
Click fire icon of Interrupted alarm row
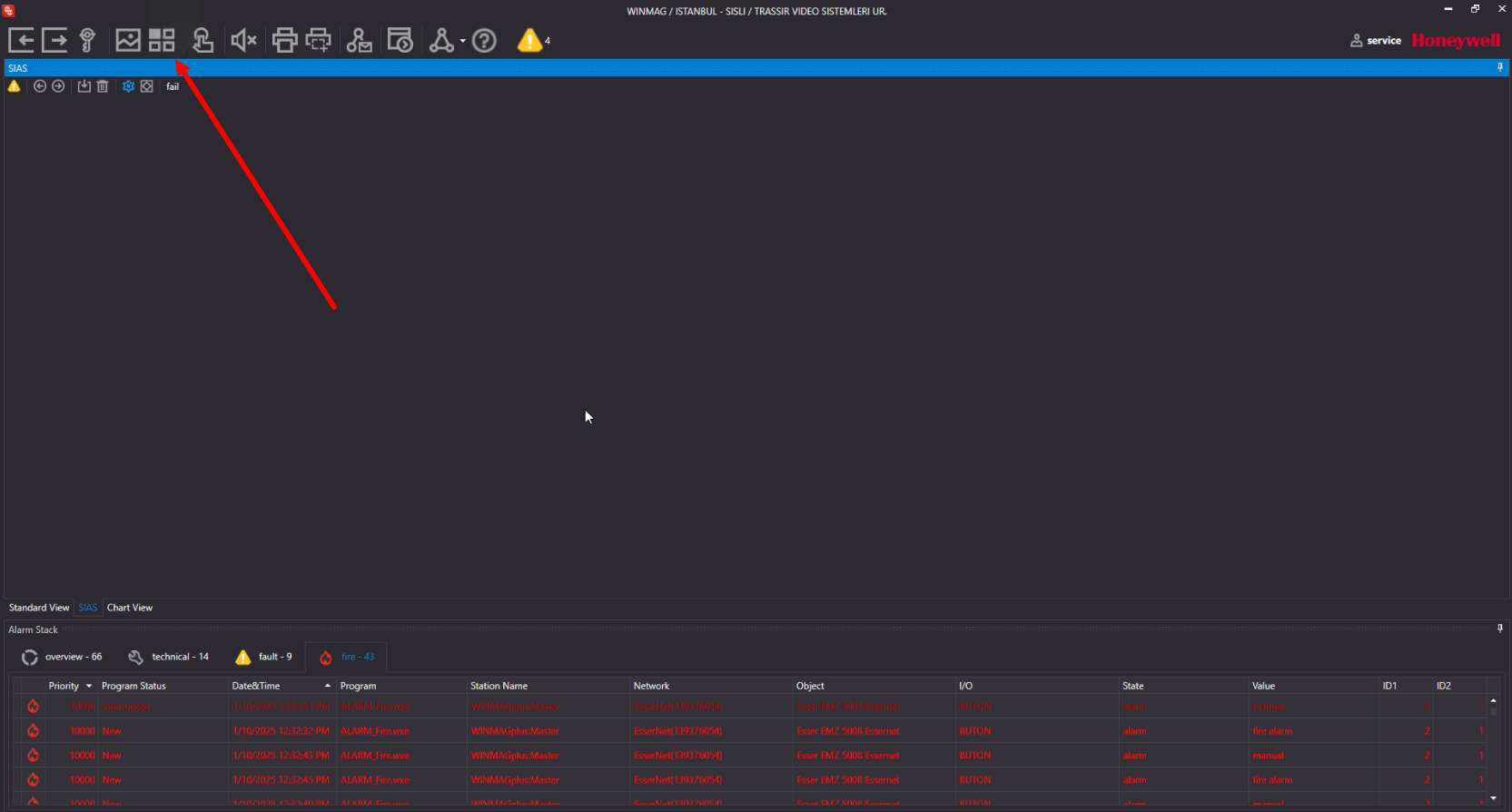tap(33, 706)
